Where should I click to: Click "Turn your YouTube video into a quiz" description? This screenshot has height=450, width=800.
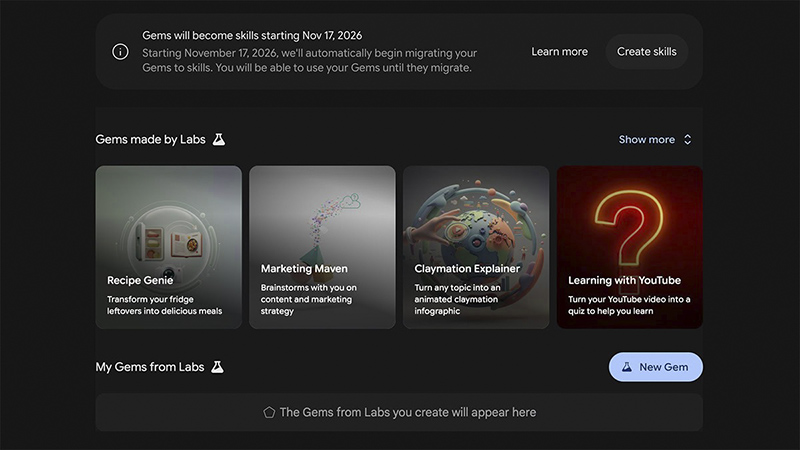pos(629,305)
